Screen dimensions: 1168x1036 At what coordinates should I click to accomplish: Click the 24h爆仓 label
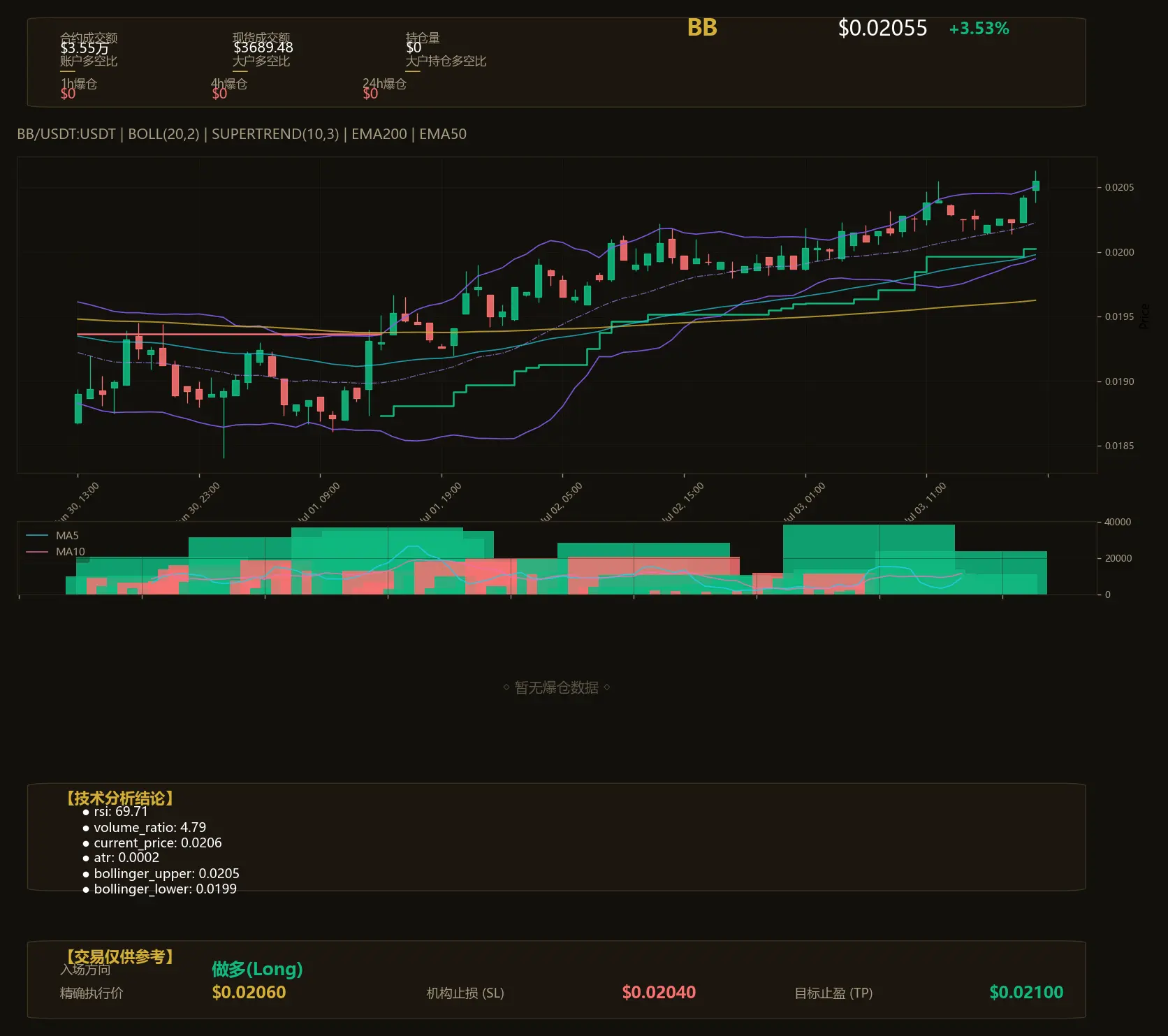(x=384, y=84)
